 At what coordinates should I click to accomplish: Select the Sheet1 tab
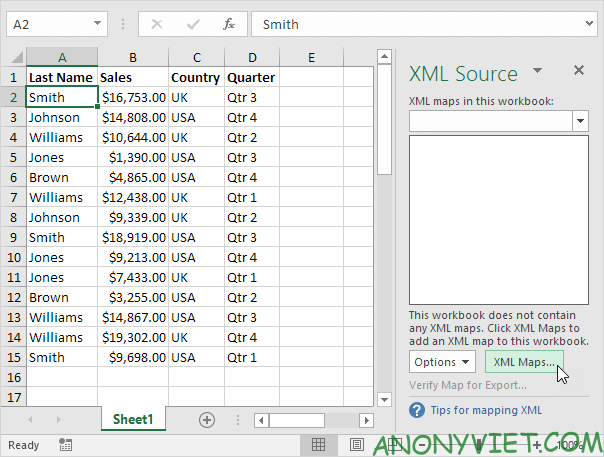click(133, 420)
